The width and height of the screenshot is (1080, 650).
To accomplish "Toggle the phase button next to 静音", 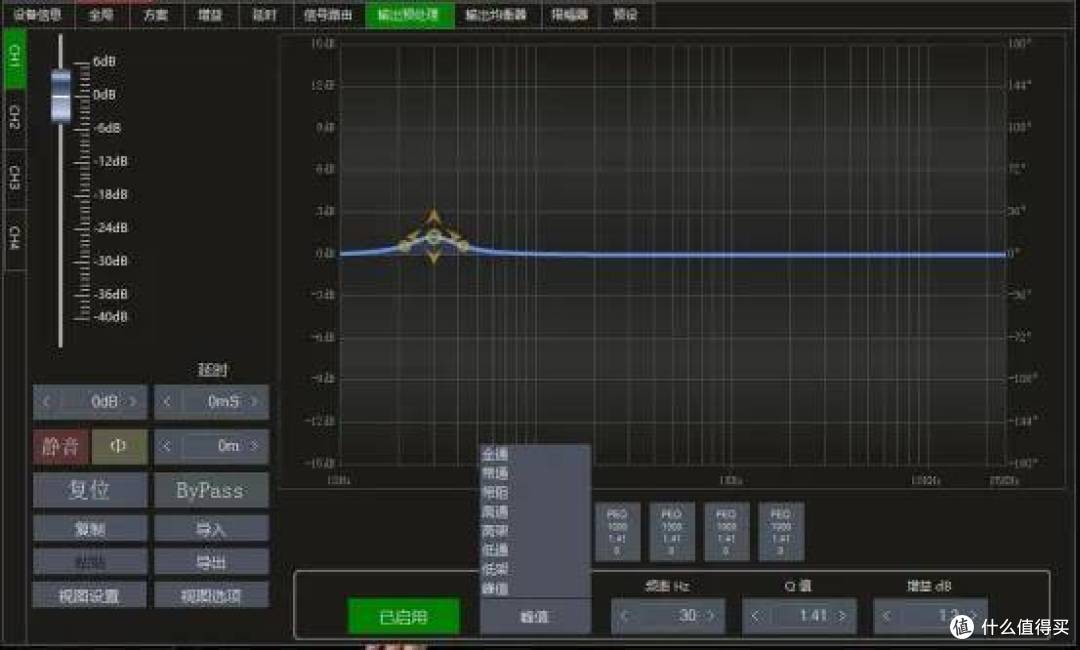I will click(119, 447).
